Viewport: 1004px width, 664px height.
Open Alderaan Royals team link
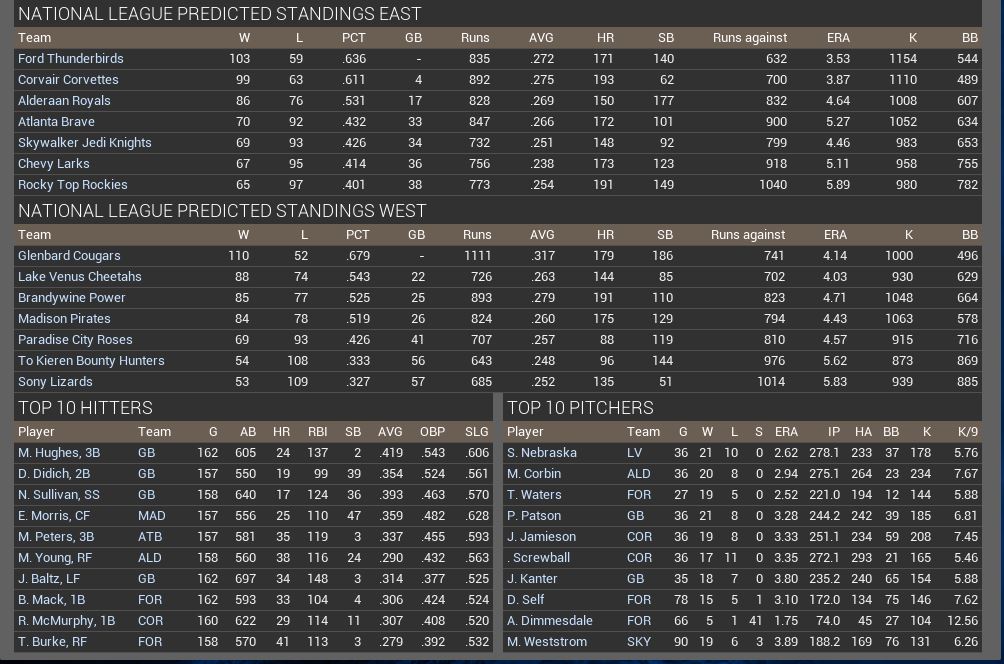(x=64, y=100)
